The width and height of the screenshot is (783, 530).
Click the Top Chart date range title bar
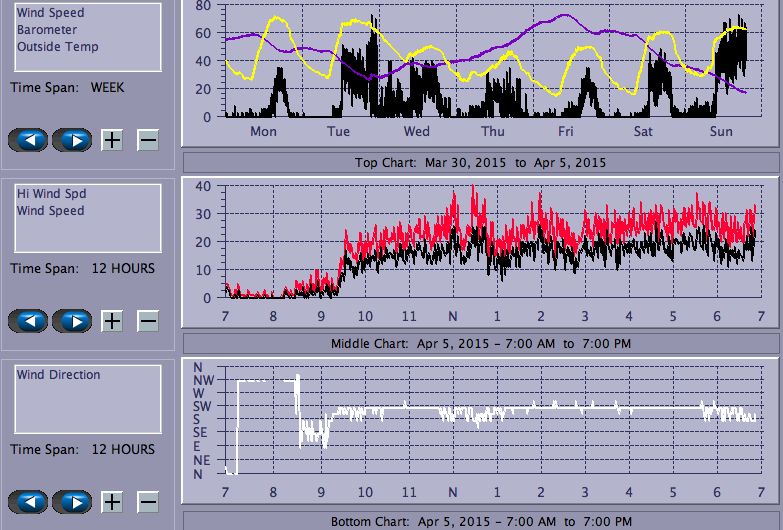pyautogui.click(x=480, y=162)
